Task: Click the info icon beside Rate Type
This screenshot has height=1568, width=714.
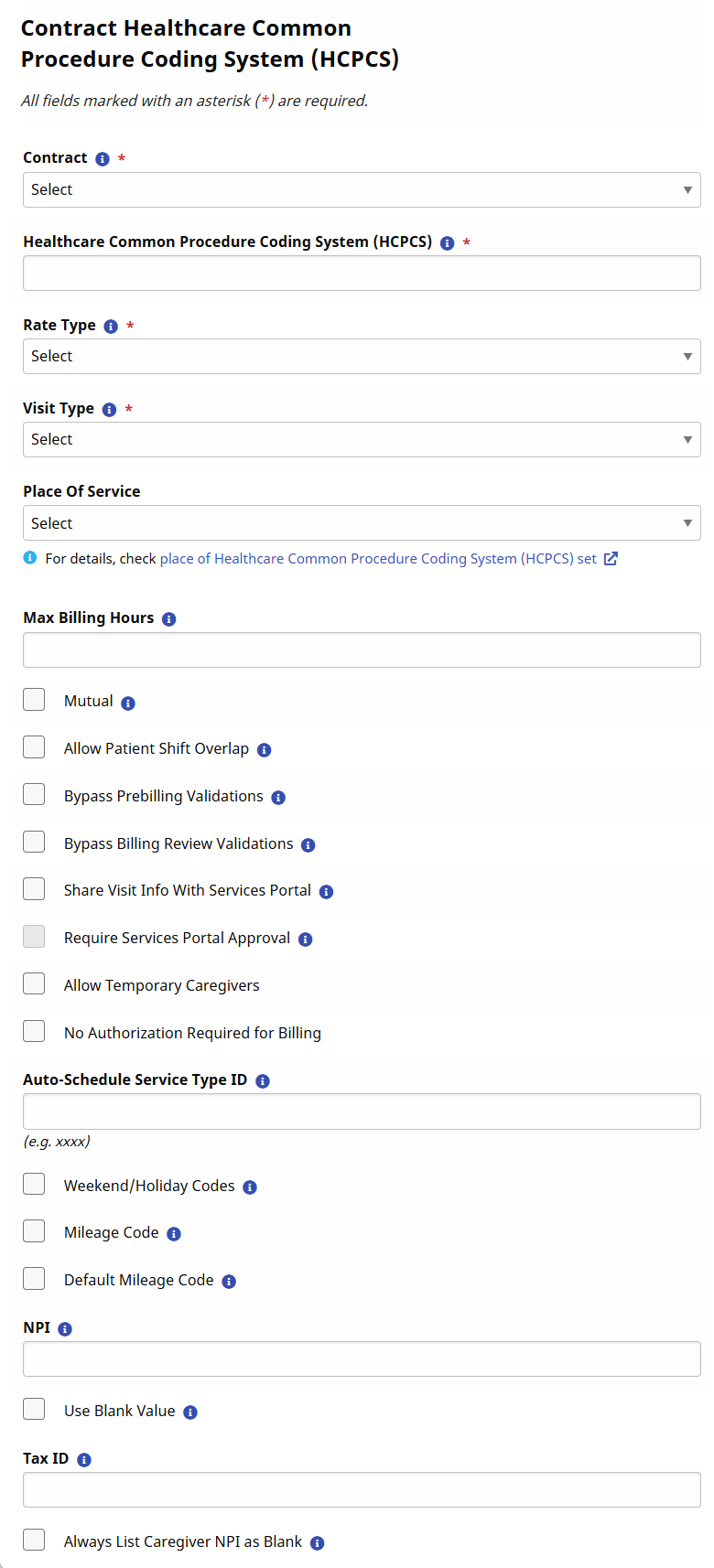Action: point(111,327)
